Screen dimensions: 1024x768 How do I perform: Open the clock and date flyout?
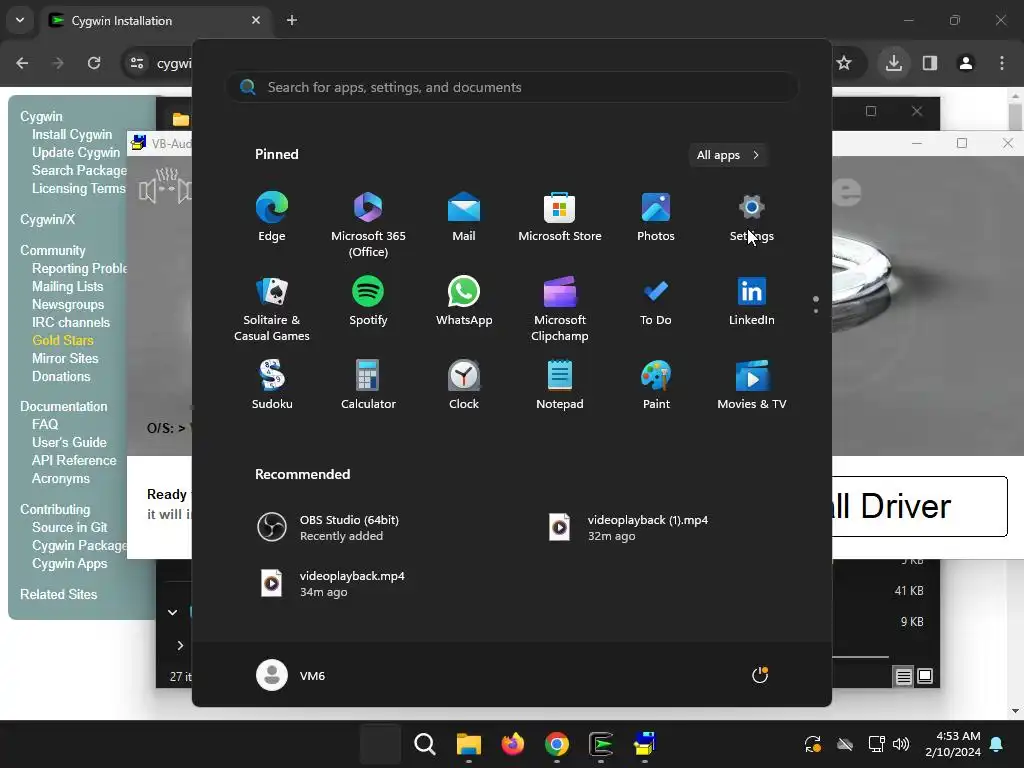point(953,744)
